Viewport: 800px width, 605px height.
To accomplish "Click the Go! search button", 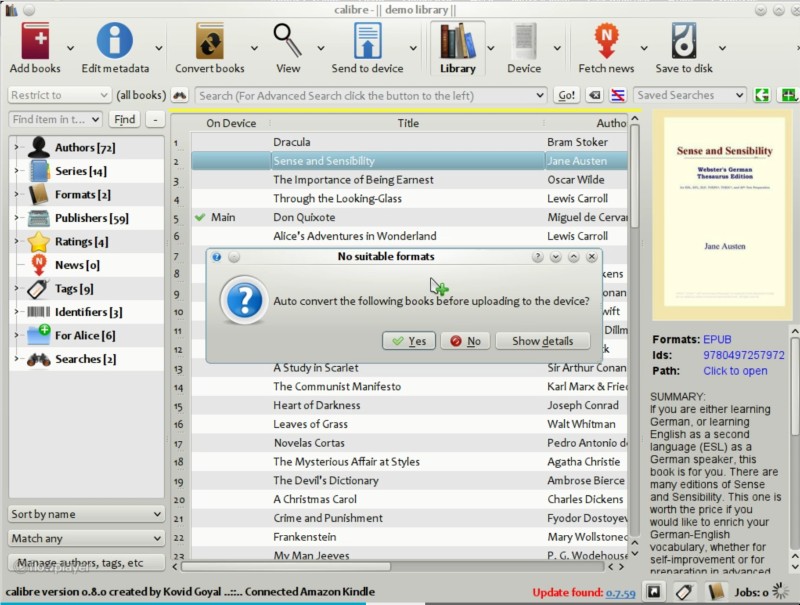I will pyautogui.click(x=566, y=95).
